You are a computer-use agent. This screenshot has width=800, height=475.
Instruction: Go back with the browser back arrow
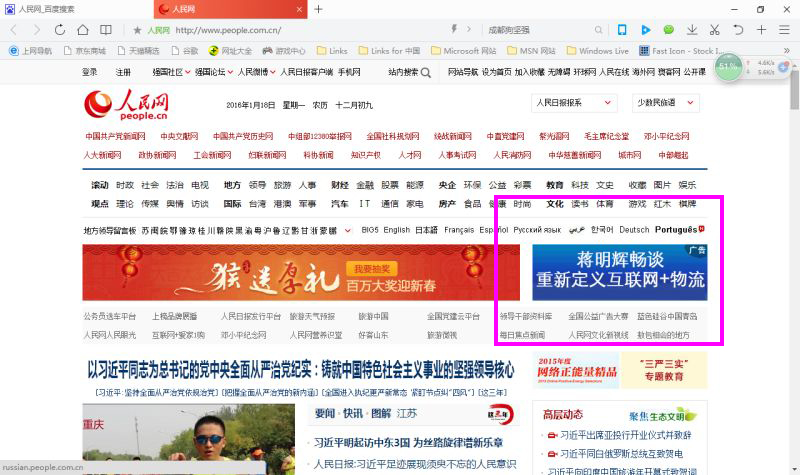click(14, 30)
